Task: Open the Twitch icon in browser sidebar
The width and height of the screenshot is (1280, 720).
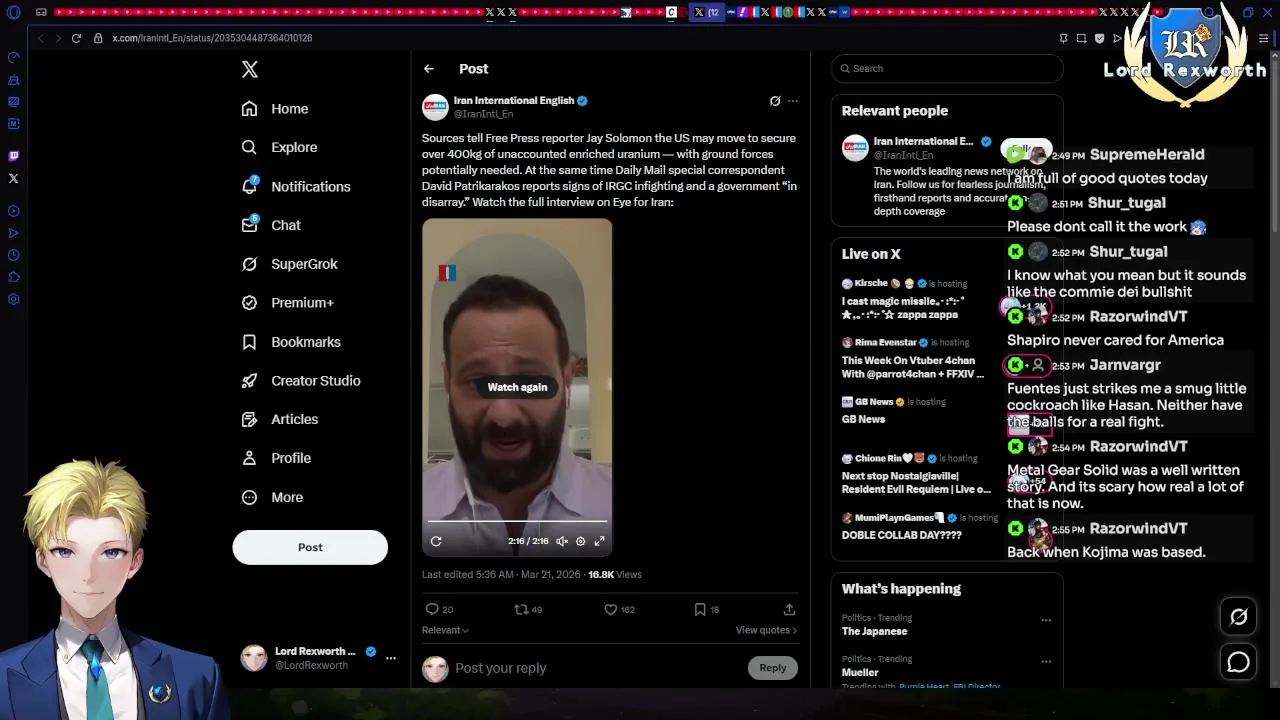Action: [x=13, y=156]
